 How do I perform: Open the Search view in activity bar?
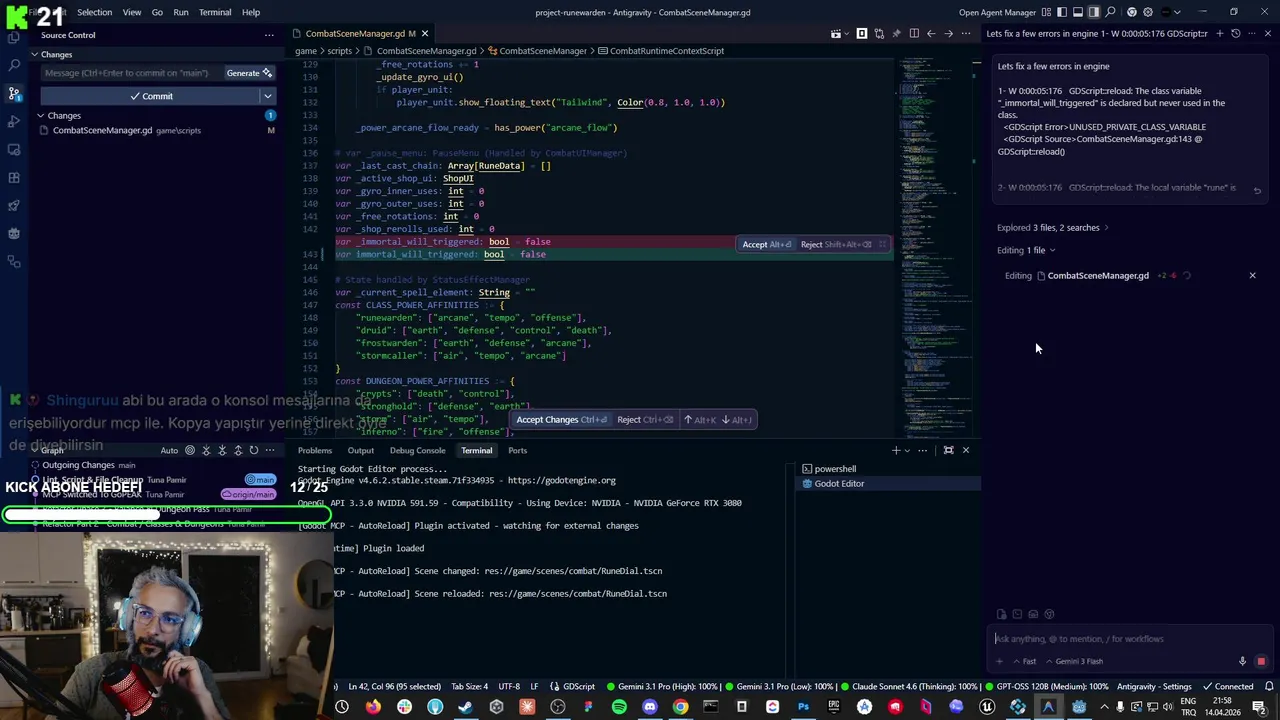[14, 65]
